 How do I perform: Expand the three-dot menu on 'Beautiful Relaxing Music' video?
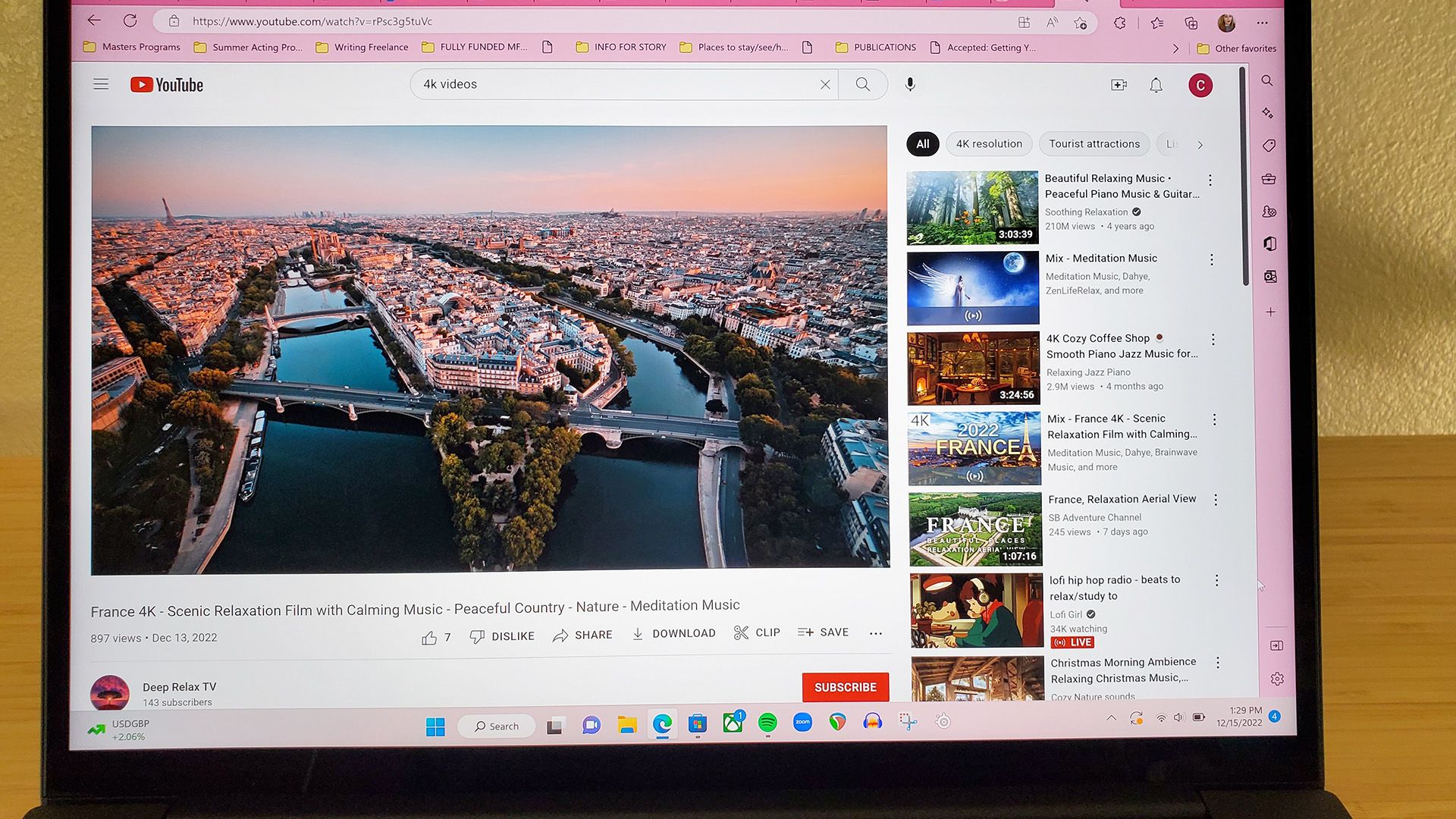click(x=1212, y=178)
